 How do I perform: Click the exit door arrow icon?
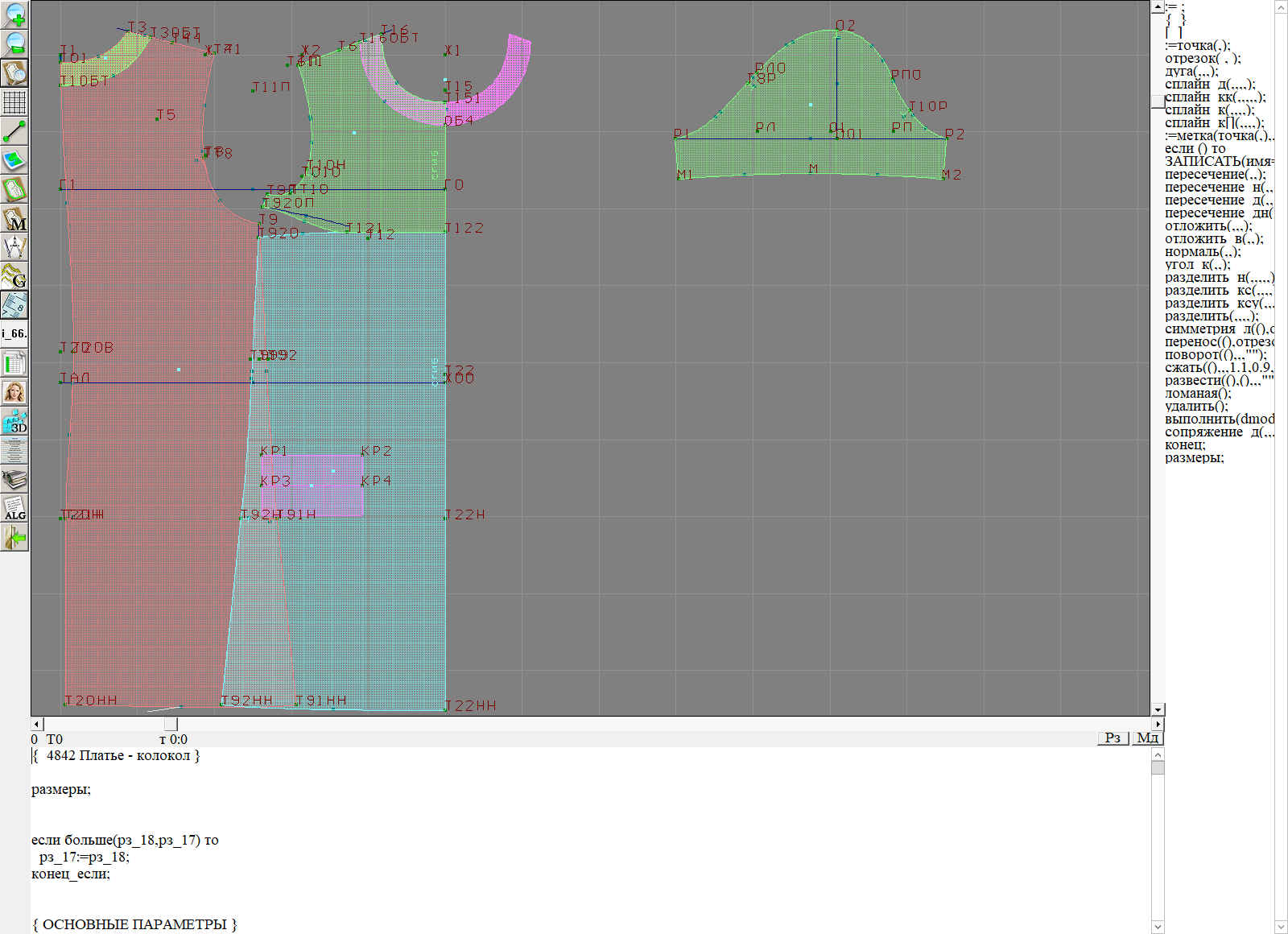[15, 537]
